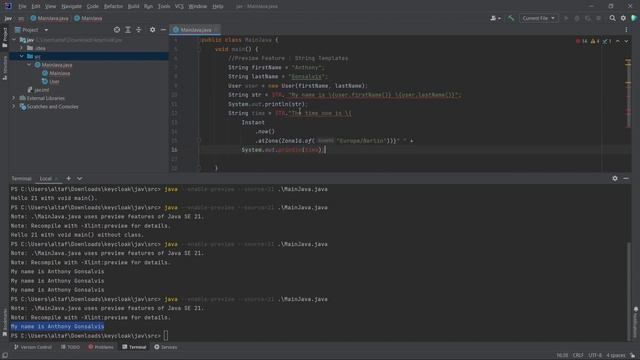The image size is (640, 360).
Task: Click UTF-8 encoding in status bar
Action: click(595, 356)
